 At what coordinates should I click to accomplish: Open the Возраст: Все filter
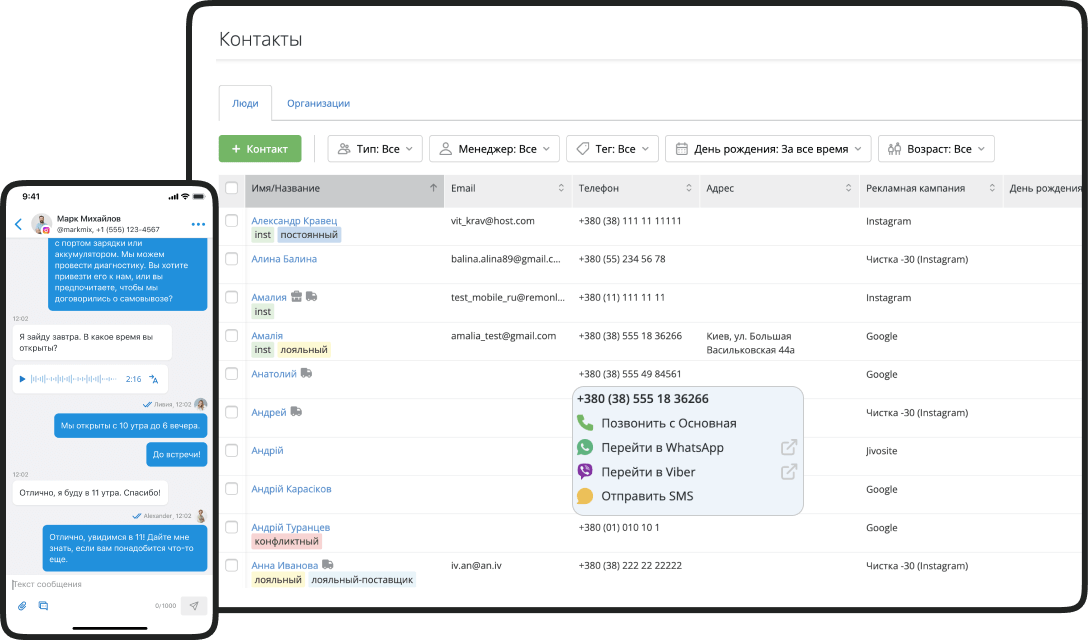coord(936,148)
